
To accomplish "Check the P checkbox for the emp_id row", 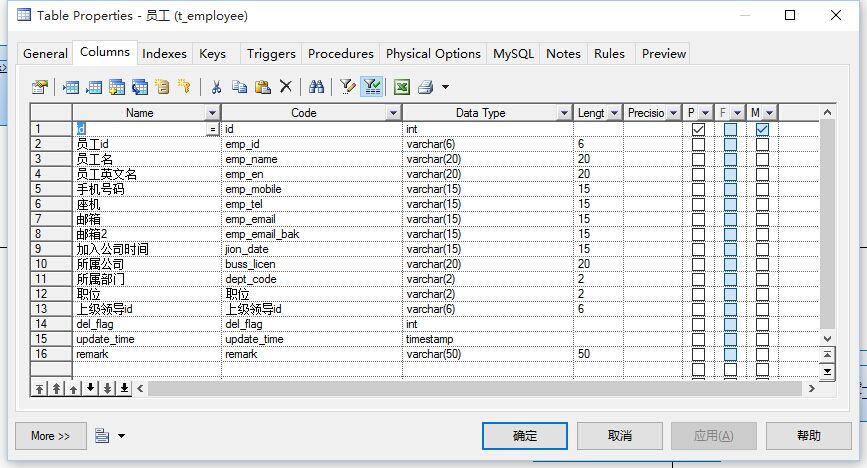I will (698, 144).
